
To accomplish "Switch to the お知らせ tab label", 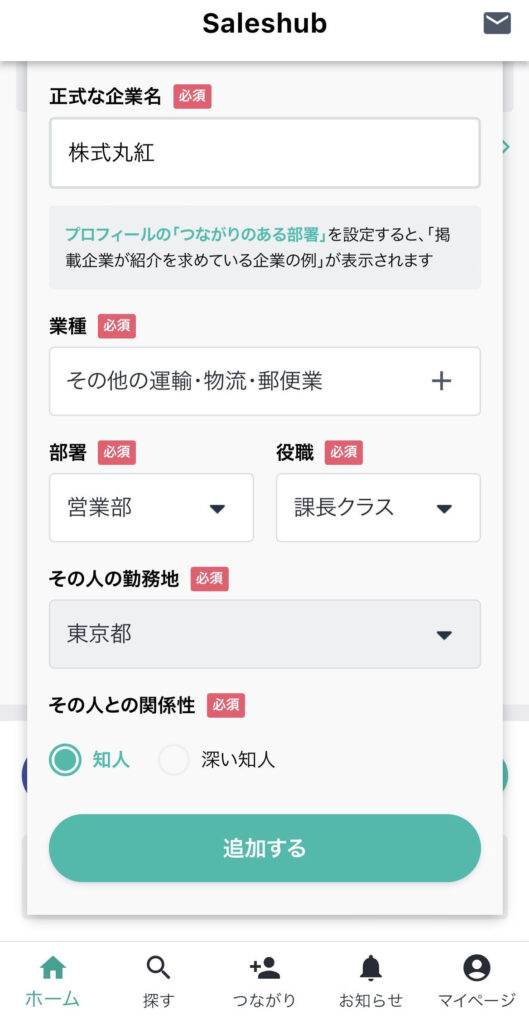I will (370, 1000).
